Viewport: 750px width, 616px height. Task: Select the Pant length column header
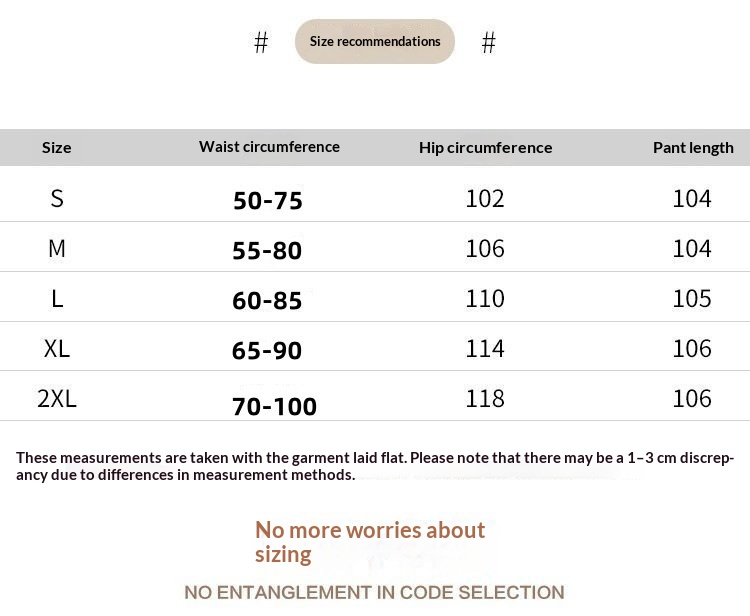click(x=693, y=148)
